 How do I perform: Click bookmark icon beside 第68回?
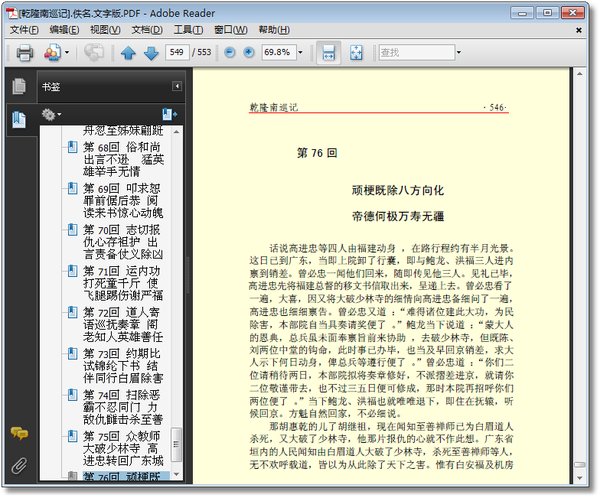72,147
